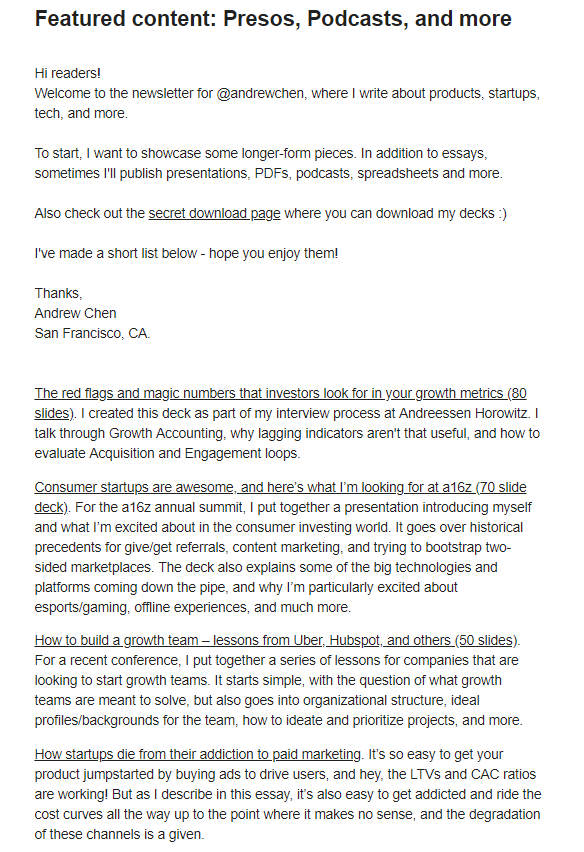Screen dimensions: 584x852
Task: Select the "Hi readers!" greeting line
Action: coord(68,73)
